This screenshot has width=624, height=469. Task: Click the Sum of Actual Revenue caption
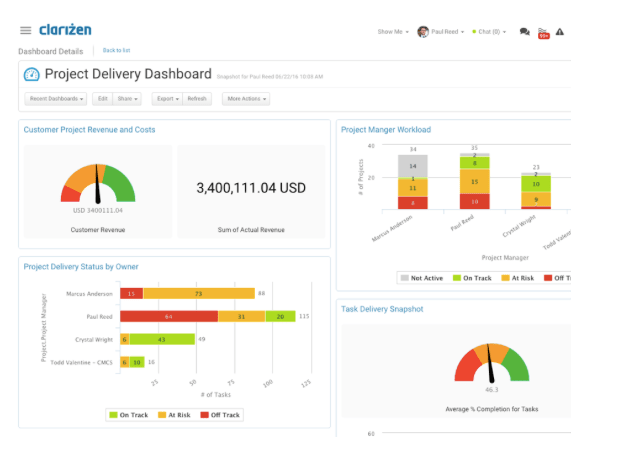coord(251,230)
